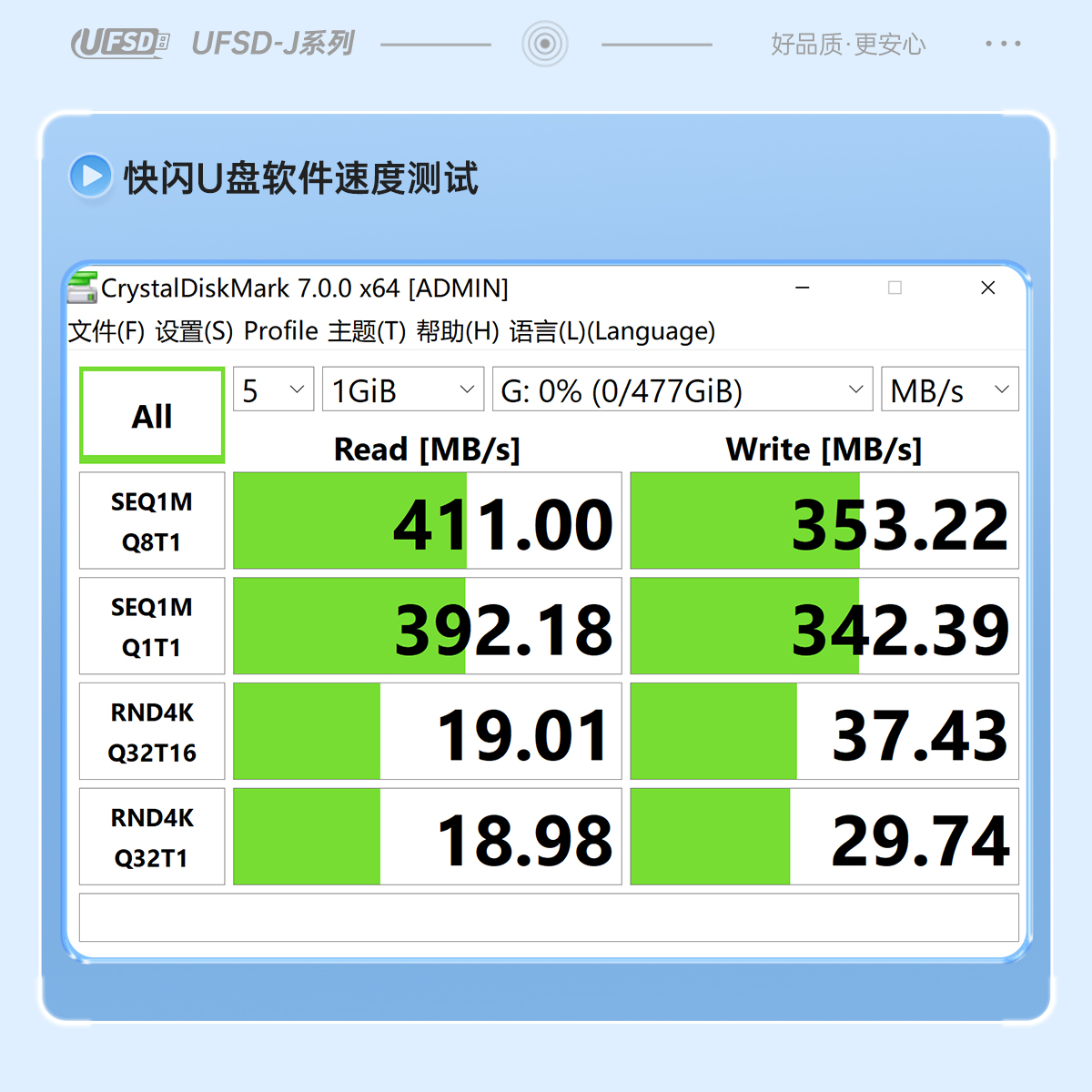Click the UFSD brand logo

tap(120, 43)
